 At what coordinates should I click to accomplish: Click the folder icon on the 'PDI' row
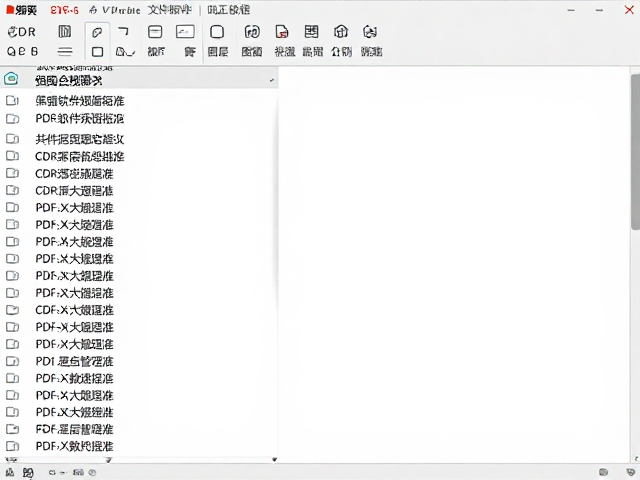tap(12, 361)
